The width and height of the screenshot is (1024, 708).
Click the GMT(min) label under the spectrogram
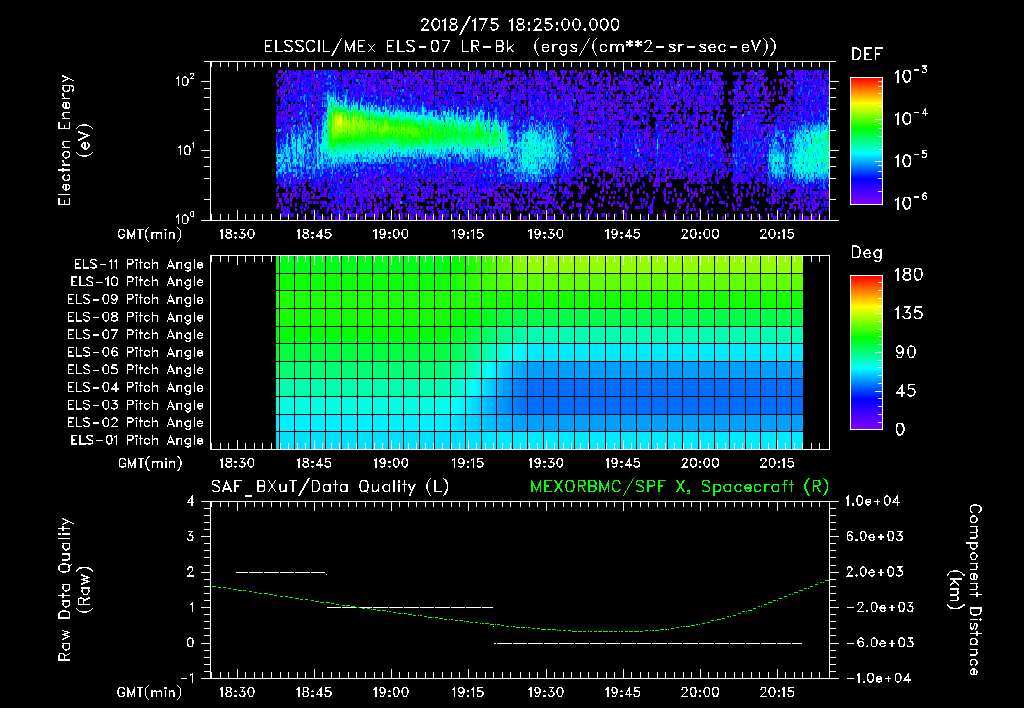[x=150, y=234]
